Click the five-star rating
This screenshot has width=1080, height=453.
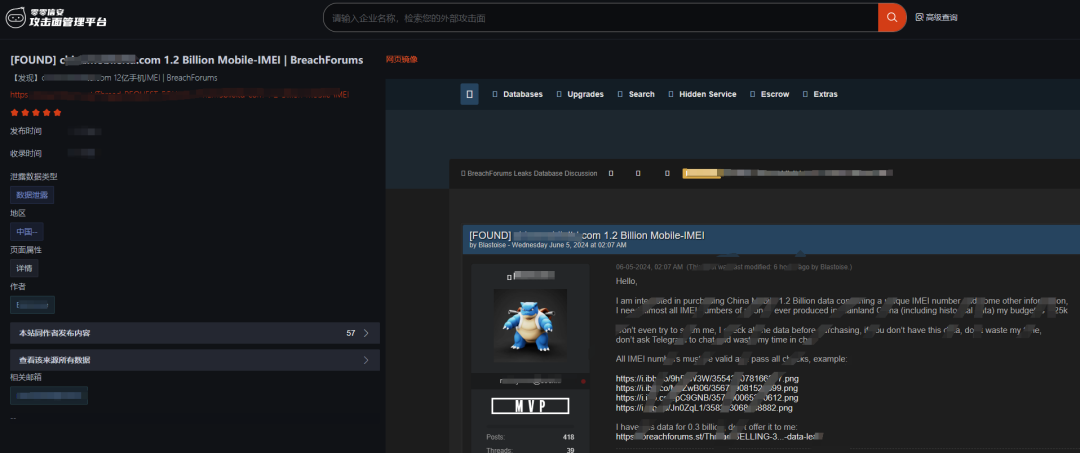(36, 113)
